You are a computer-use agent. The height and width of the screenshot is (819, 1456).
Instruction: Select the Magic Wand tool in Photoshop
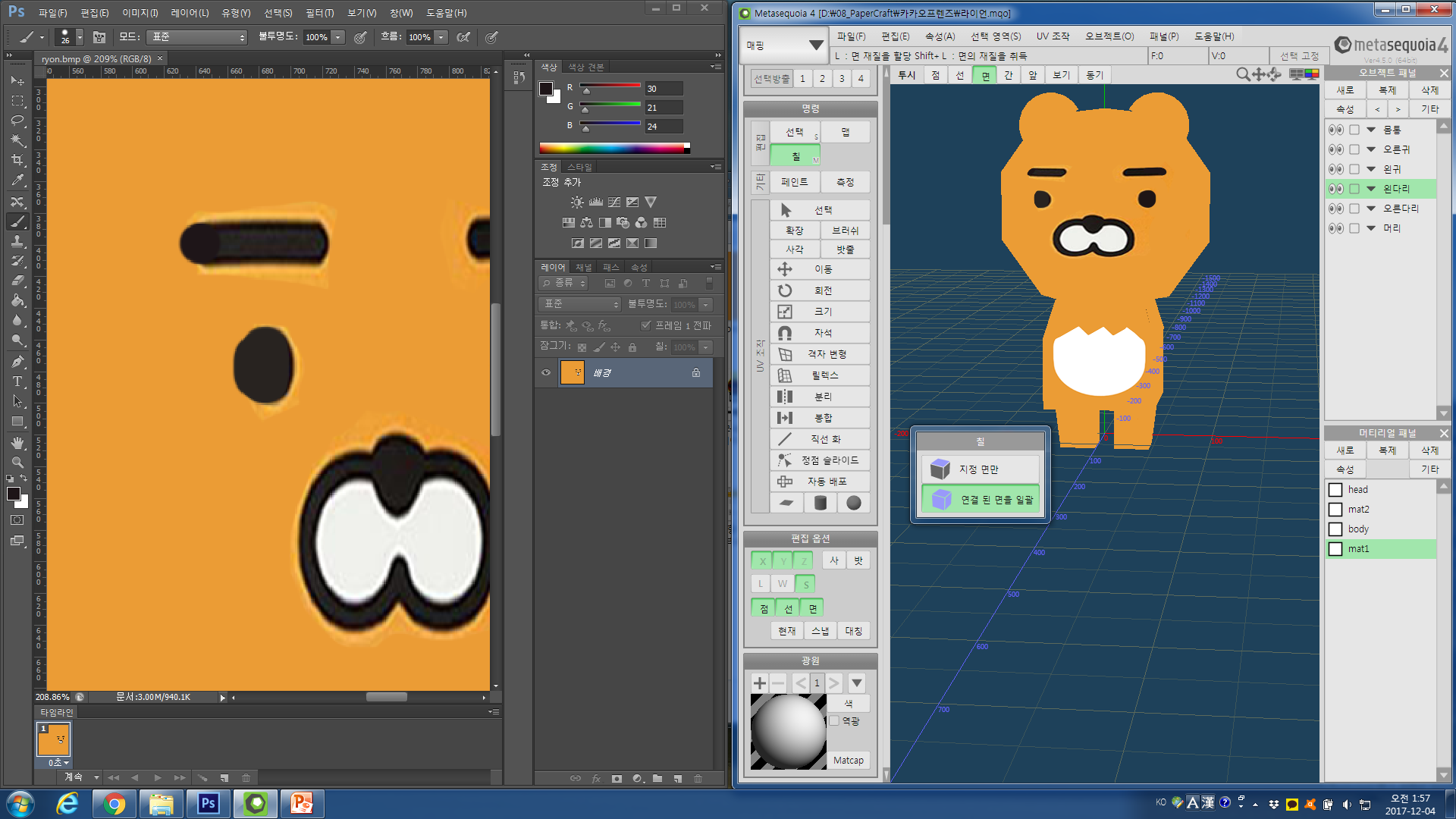coord(17,140)
